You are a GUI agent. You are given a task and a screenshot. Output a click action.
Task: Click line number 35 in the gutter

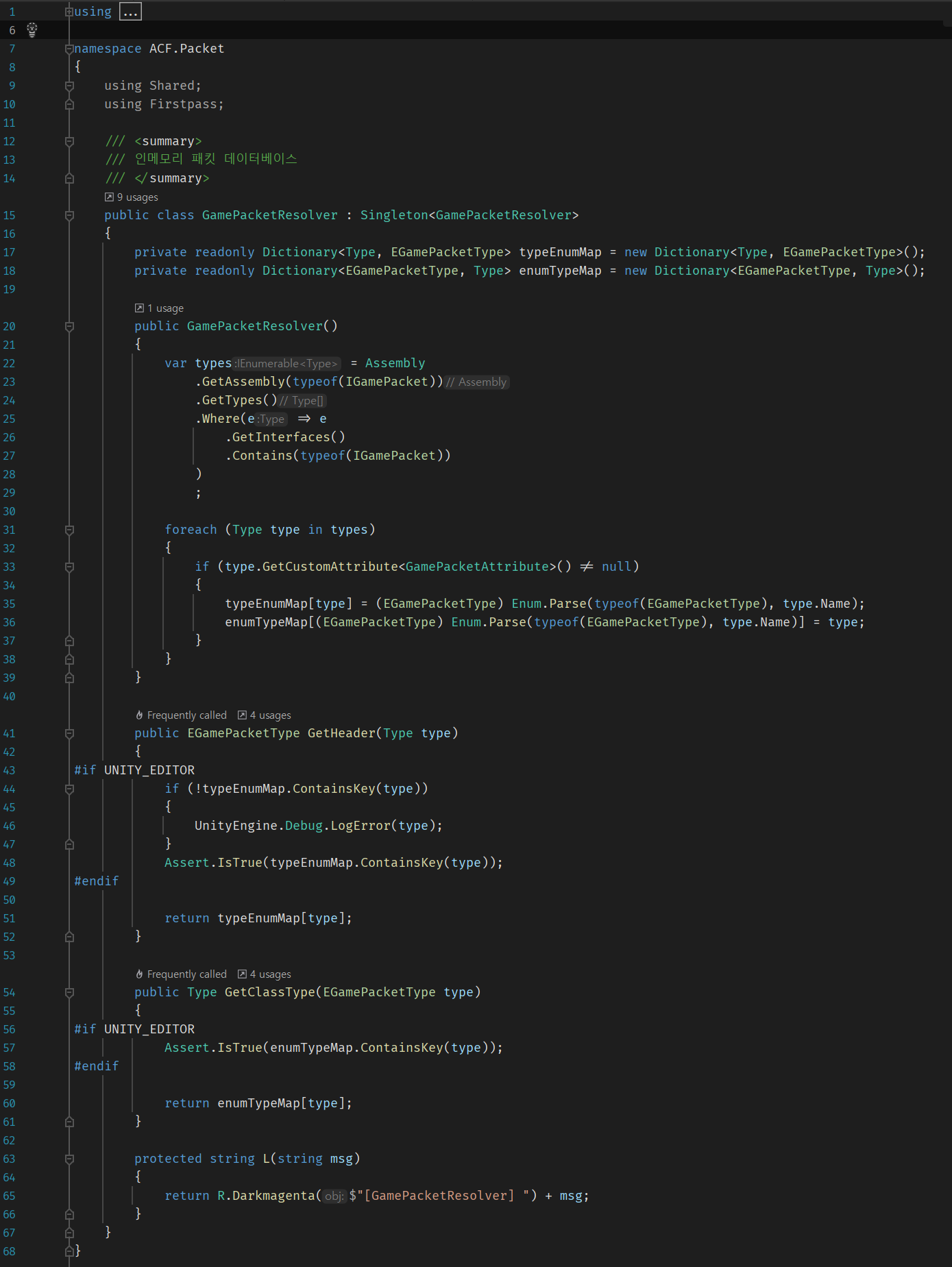9,604
